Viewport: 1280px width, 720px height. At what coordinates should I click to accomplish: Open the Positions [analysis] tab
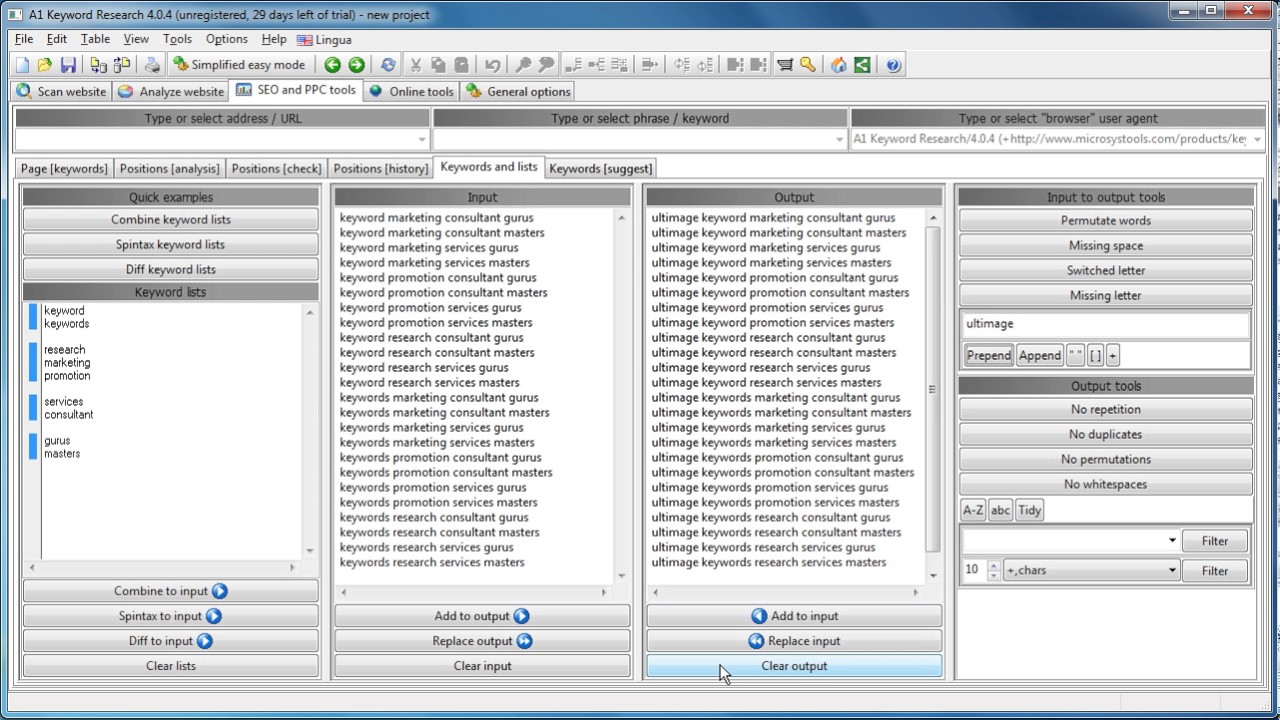pyautogui.click(x=169, y=168)
